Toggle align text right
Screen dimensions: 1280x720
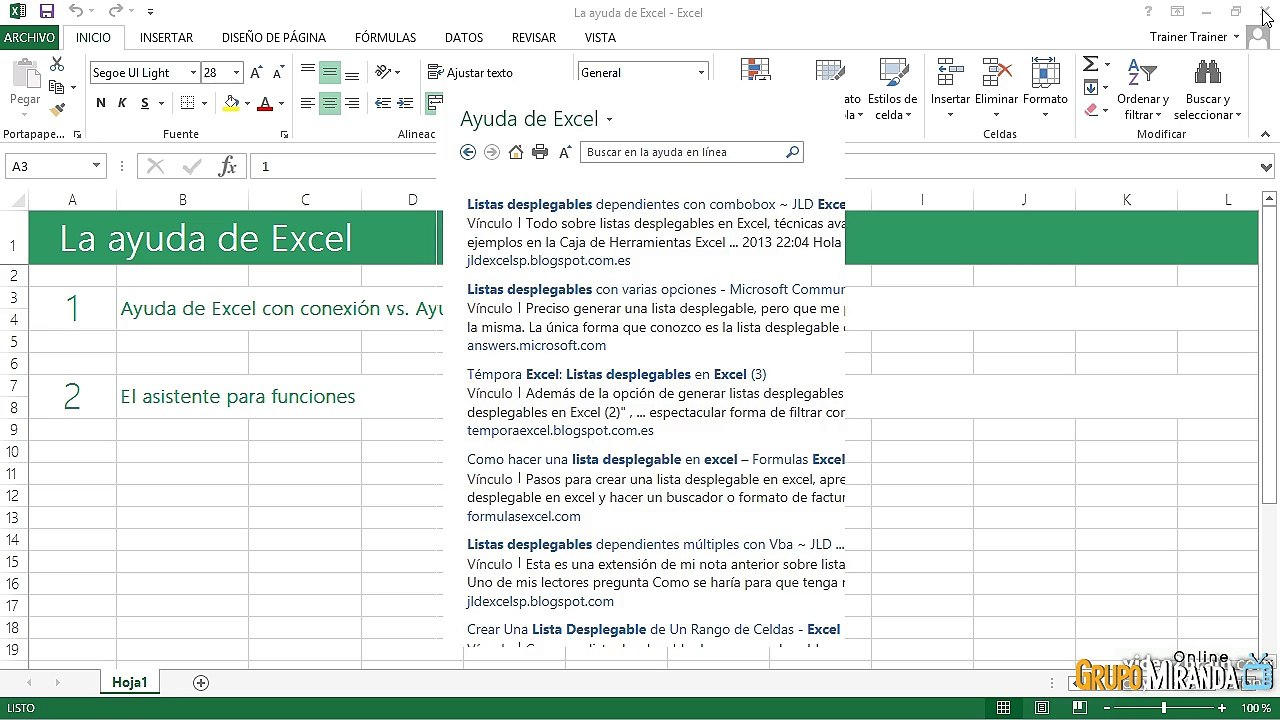click(352, 103)
